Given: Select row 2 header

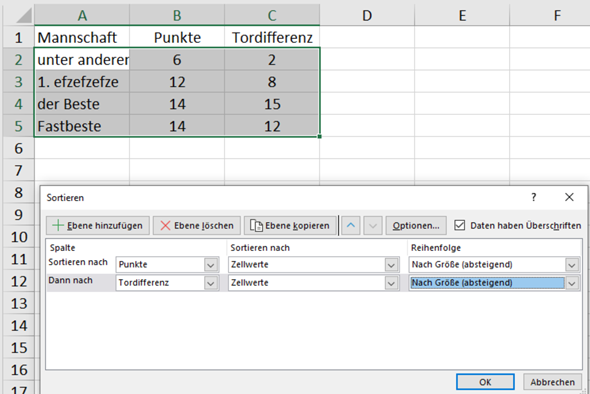Looking at the screenshot, I should point(18,59).
